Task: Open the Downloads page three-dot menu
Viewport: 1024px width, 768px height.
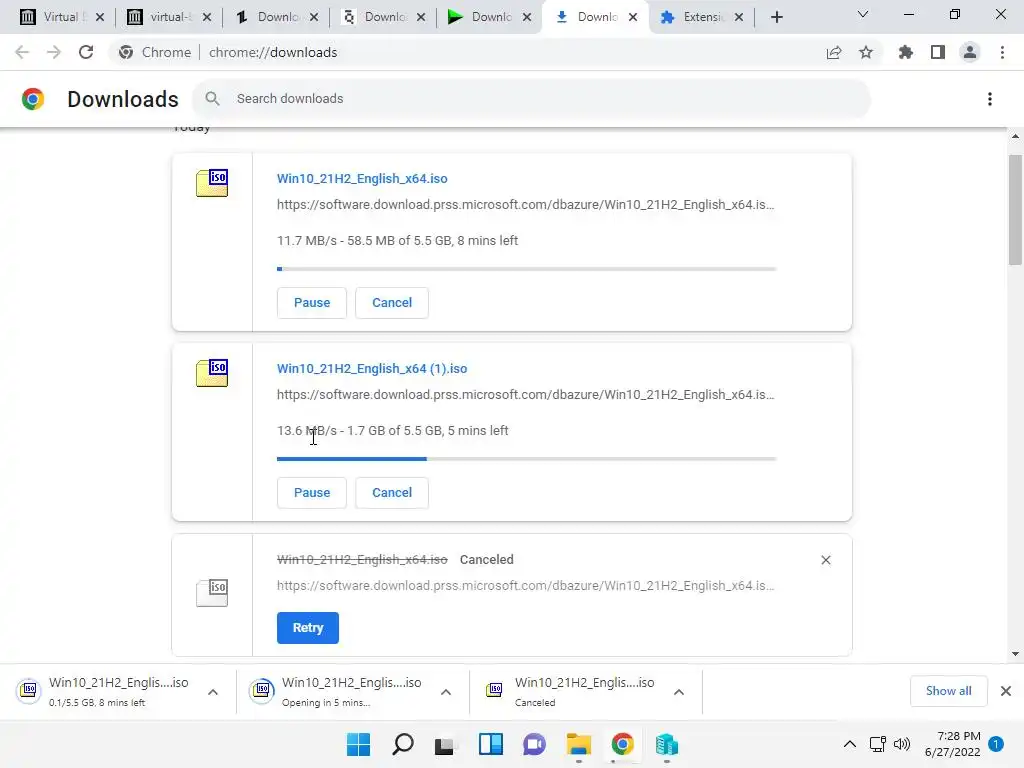Action: 990,99
